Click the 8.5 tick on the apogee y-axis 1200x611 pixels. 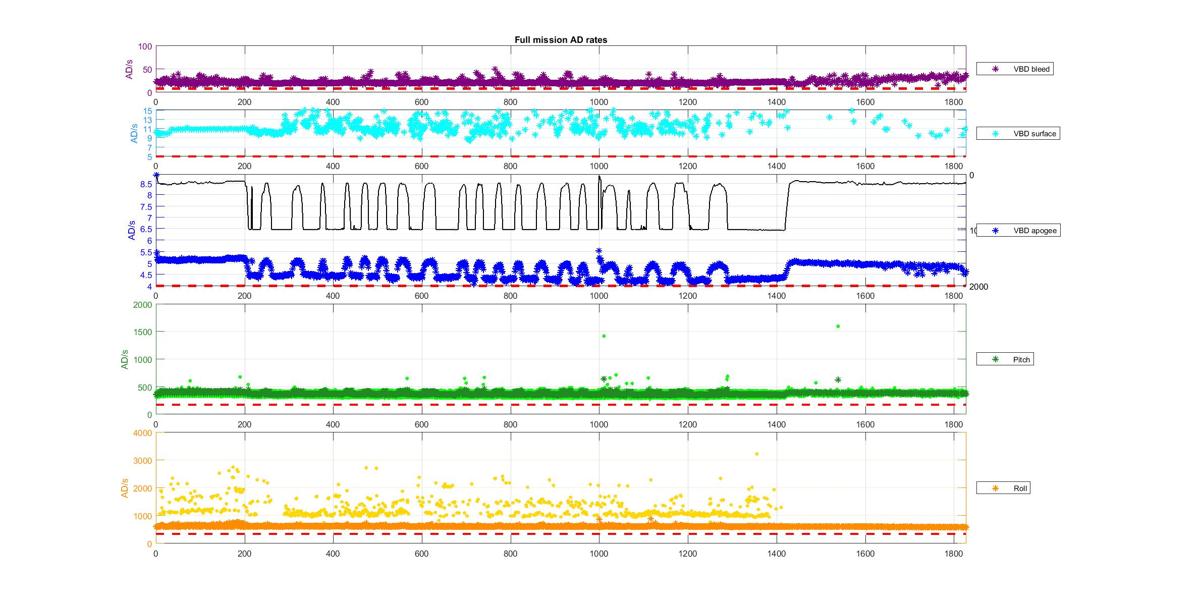pos(147,184)
